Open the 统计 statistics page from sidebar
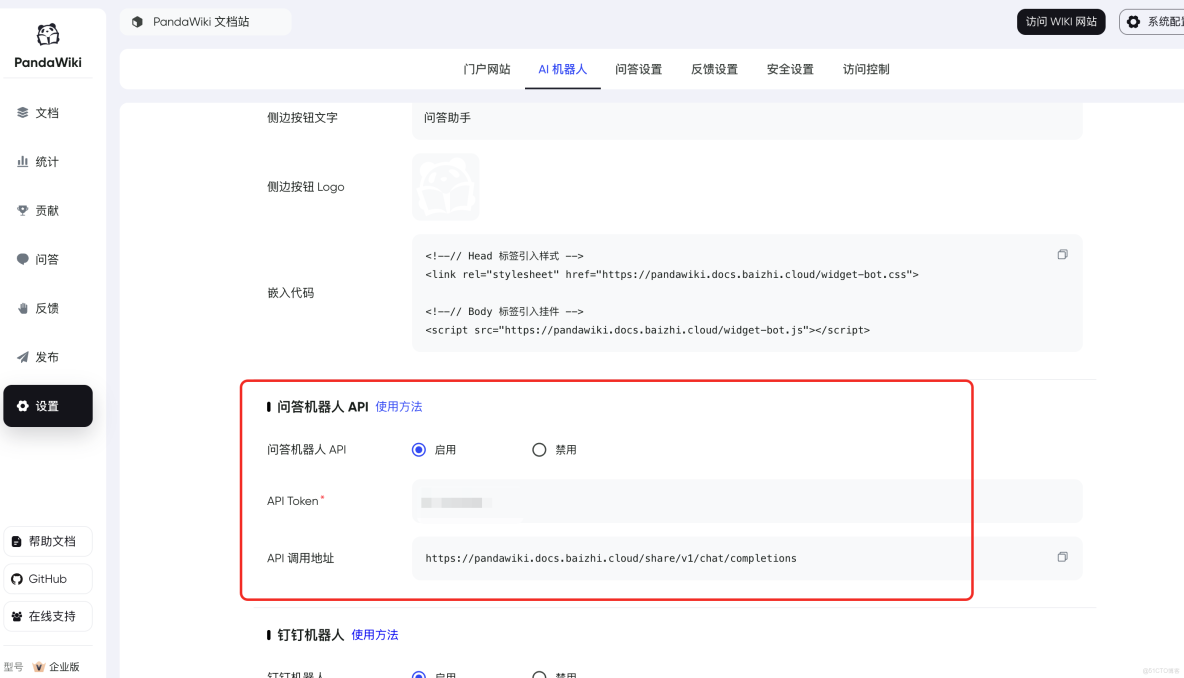Viewport: 1184px width, 678px height. point(46,161)
